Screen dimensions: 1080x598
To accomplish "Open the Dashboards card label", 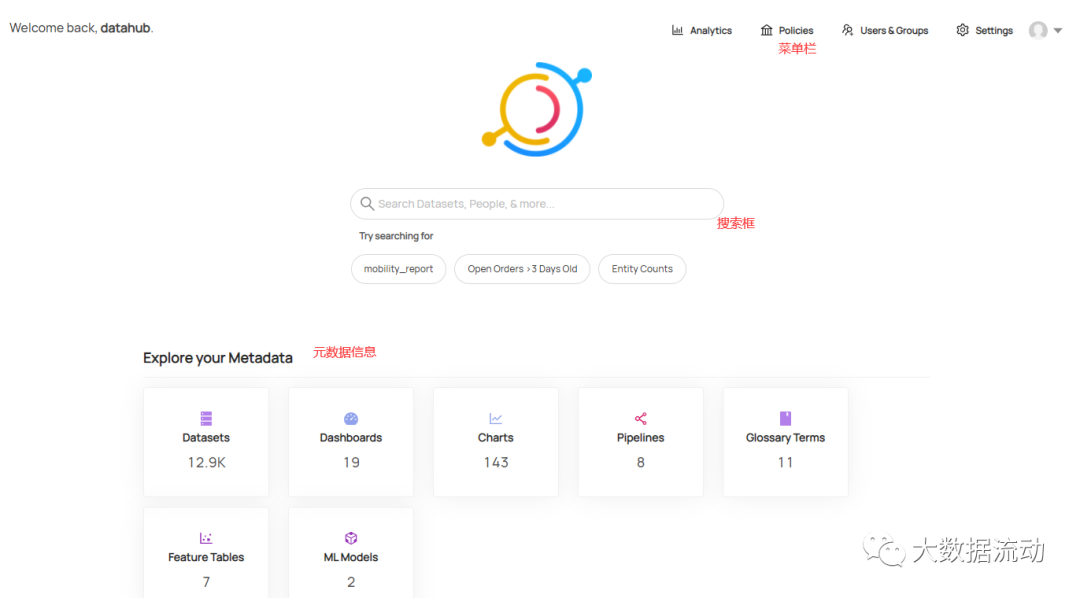I will click(x=351, y=437).
